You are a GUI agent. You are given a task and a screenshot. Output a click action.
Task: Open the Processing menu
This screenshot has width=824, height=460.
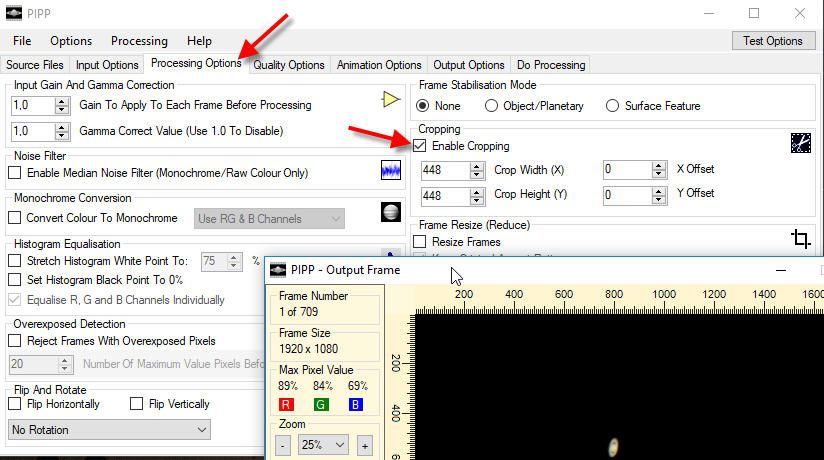tap(139, 41)
